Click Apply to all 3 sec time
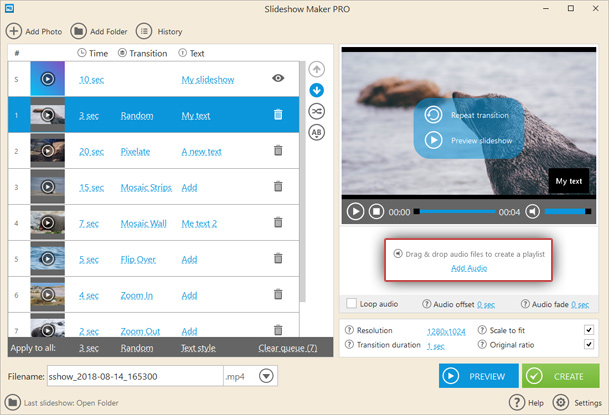The height and width of the screenshot is (415, 609). (x=89, y=348)
